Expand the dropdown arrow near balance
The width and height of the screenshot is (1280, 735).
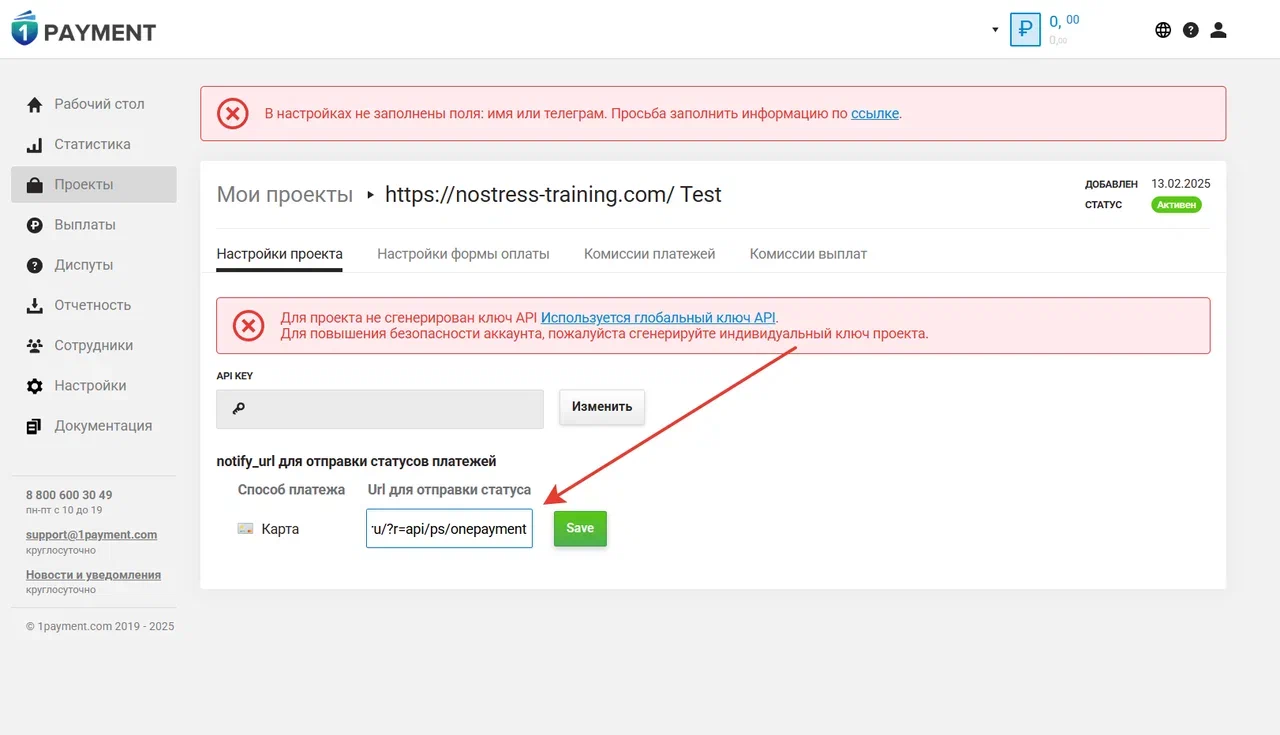(x=995, y=30)
